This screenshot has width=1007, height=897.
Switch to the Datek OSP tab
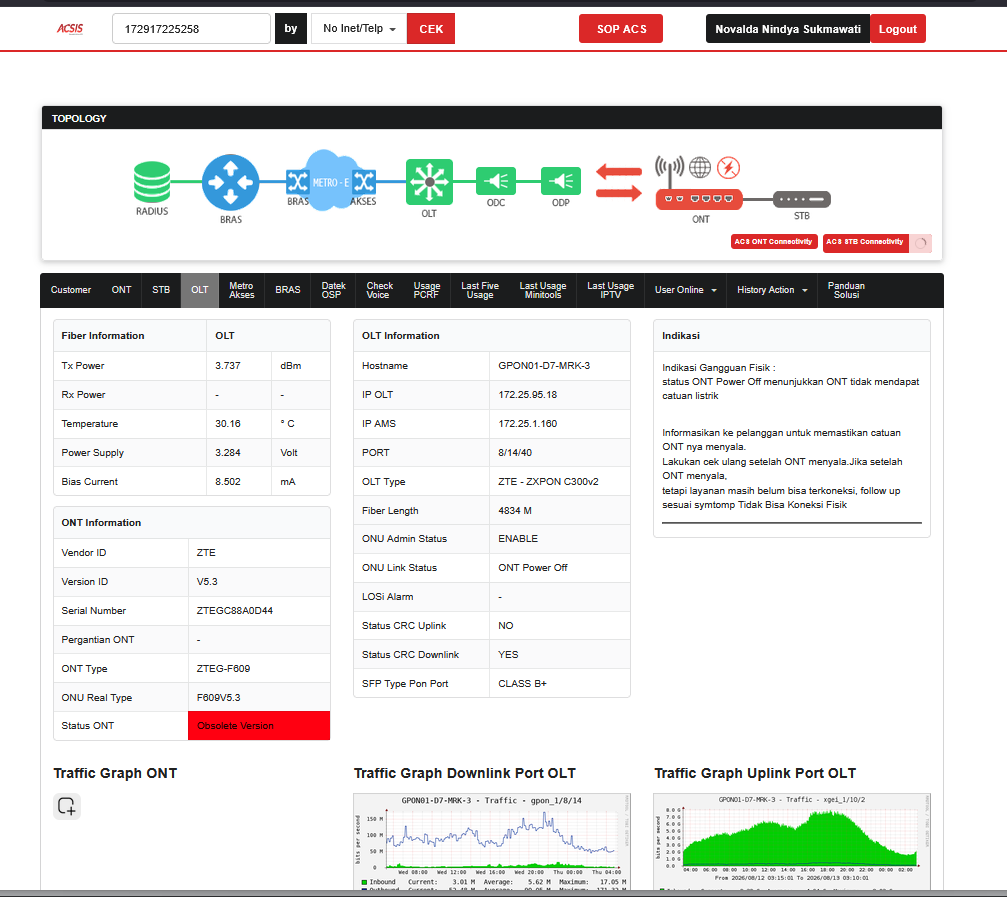click(x=333, y=290)
